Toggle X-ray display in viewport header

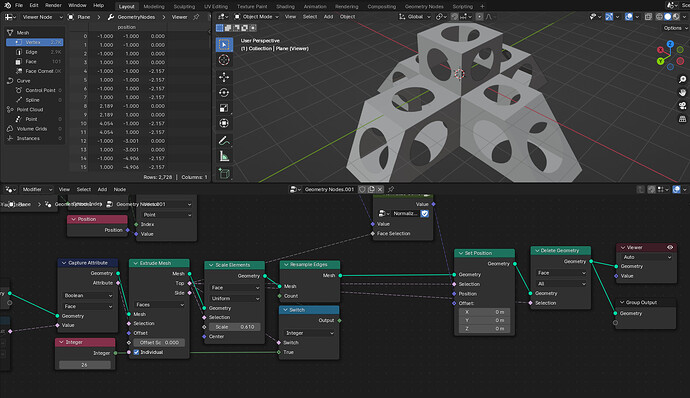tap(648, 17)
